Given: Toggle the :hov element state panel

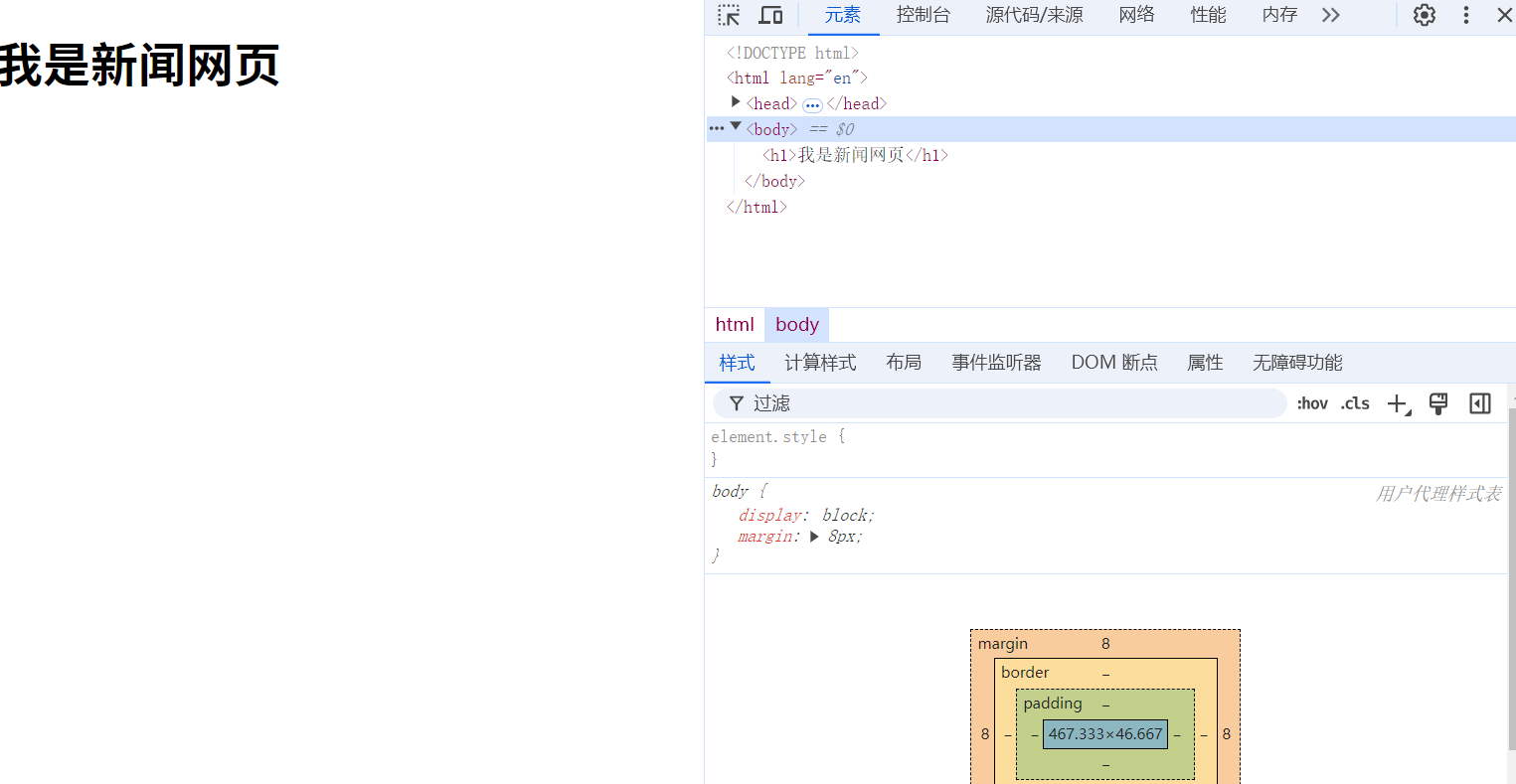Looking at the screenshot, I should pos(1312,403).
